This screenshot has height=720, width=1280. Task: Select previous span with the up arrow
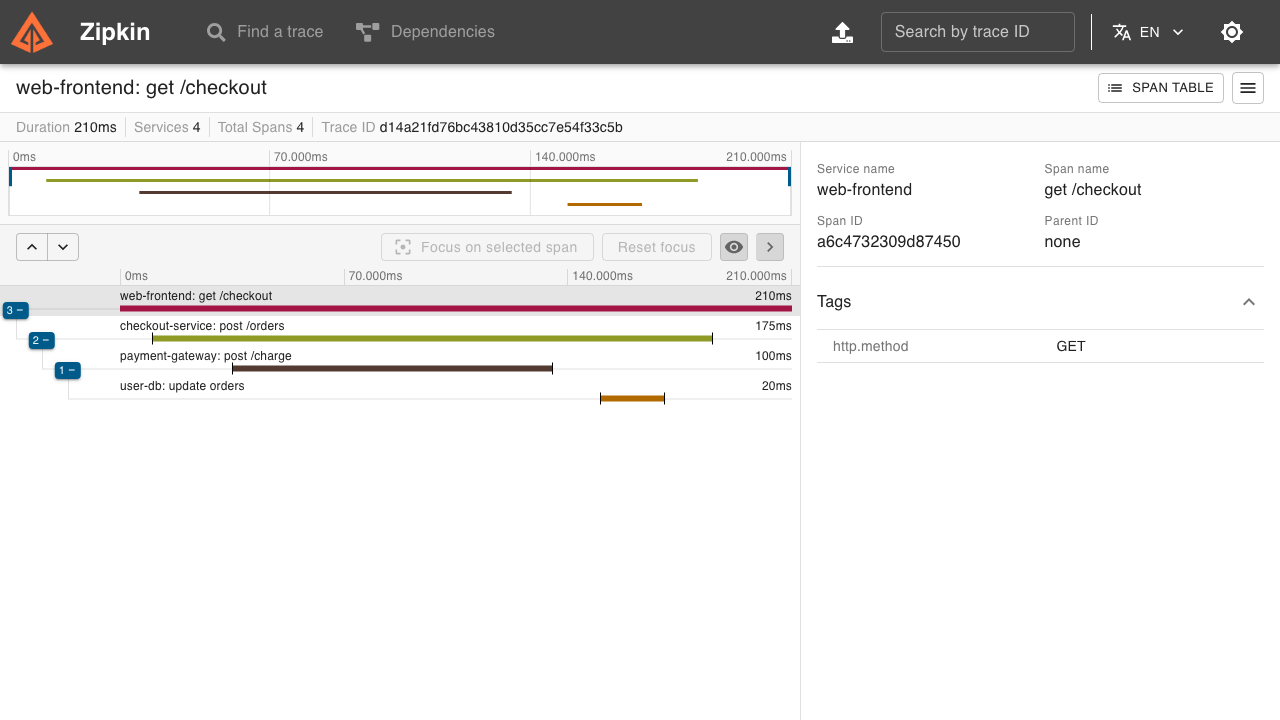pyautogui.click(x=32, y=247)
